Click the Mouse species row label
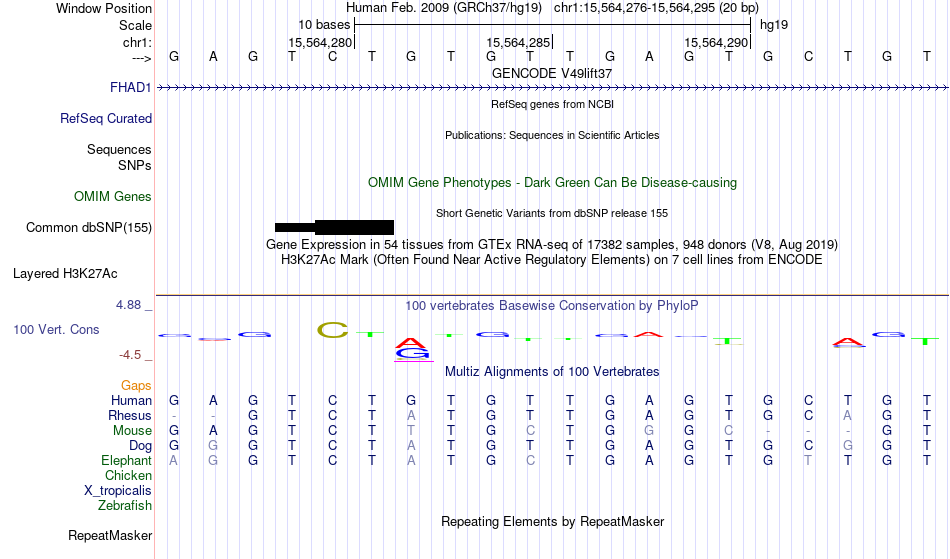 click(132, 431)
